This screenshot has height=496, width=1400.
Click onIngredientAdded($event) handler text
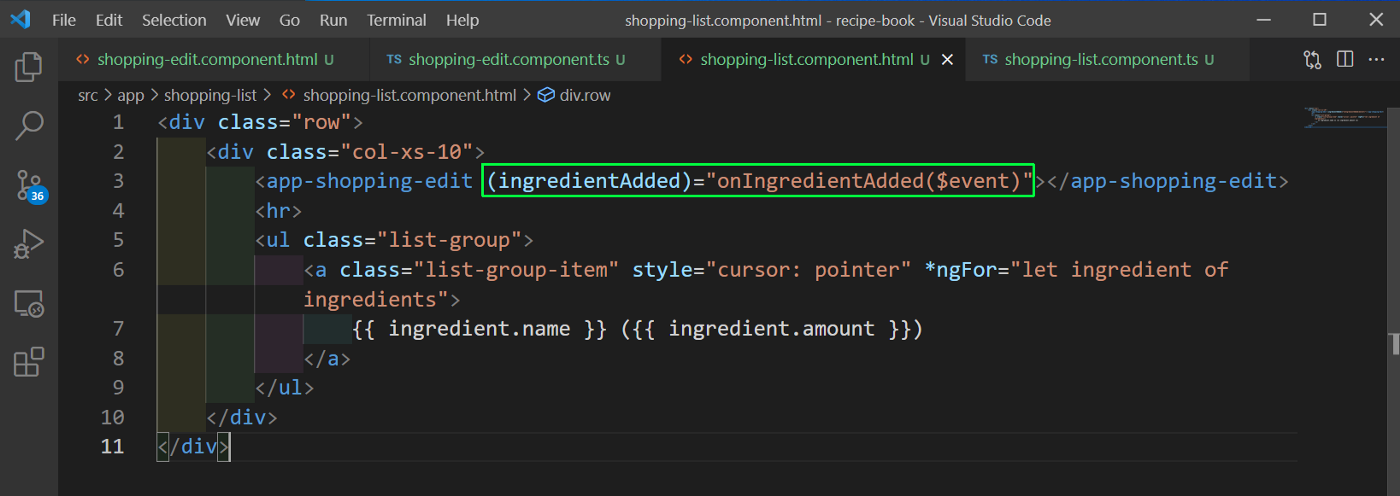pyautogui.click(x=870, y=181)
